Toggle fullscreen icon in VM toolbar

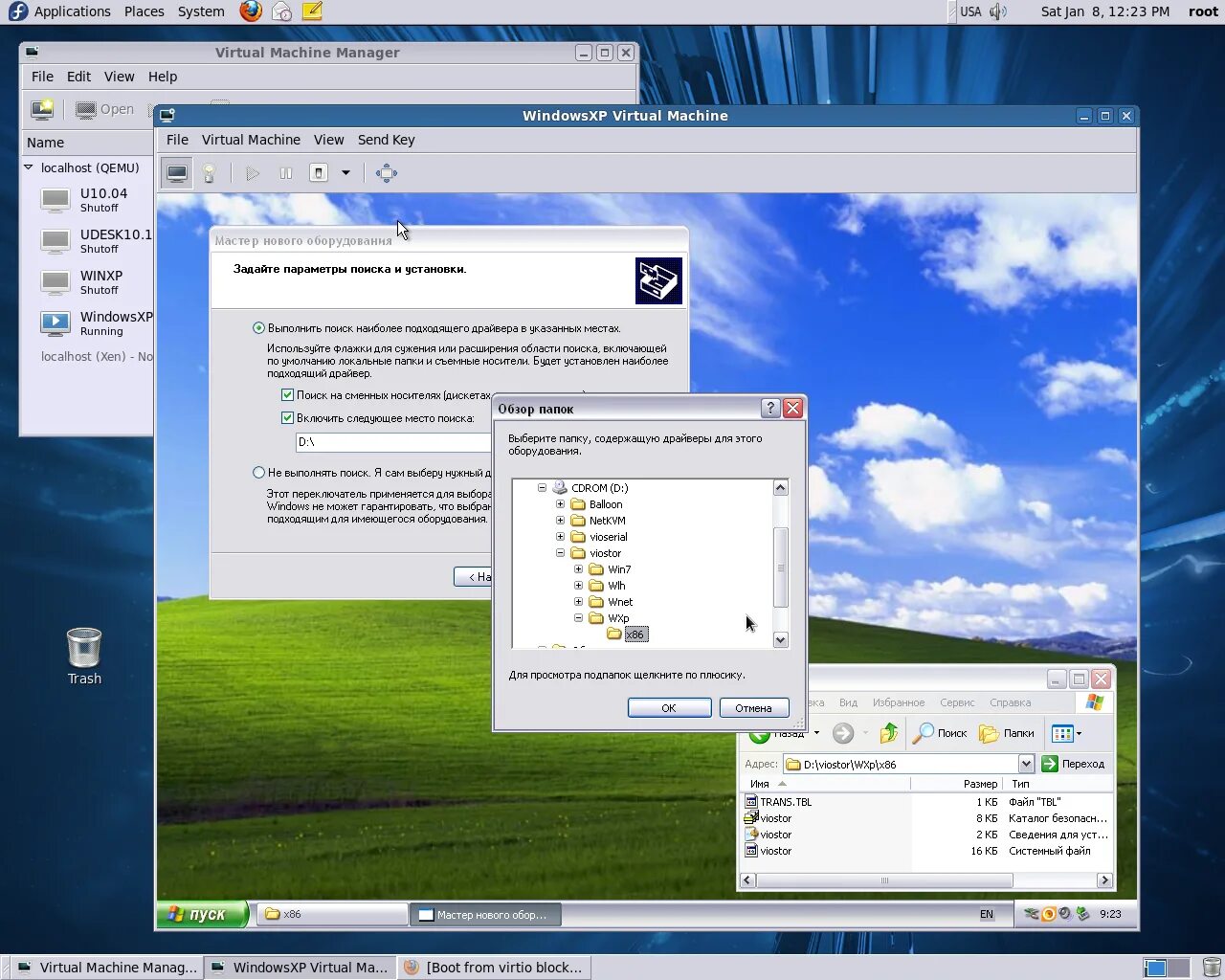point(387,173)
